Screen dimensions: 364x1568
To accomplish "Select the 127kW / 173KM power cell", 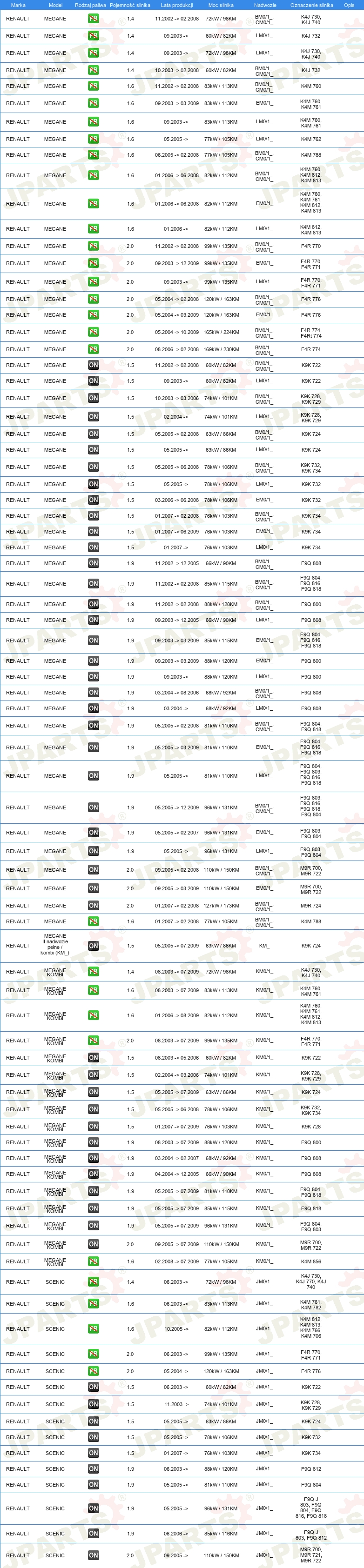I will tap(221, 905).
